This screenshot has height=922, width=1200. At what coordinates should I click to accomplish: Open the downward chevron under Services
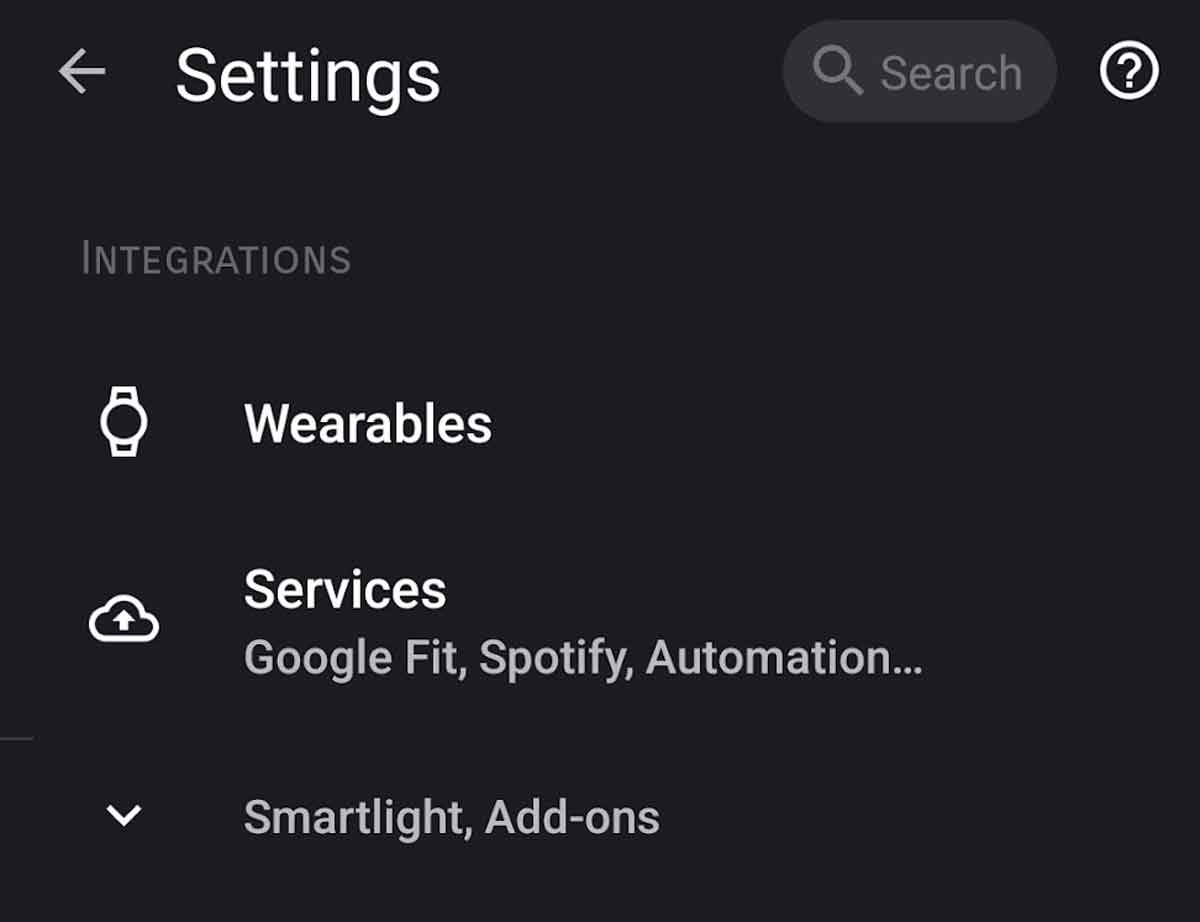click(x=124, y=816)
